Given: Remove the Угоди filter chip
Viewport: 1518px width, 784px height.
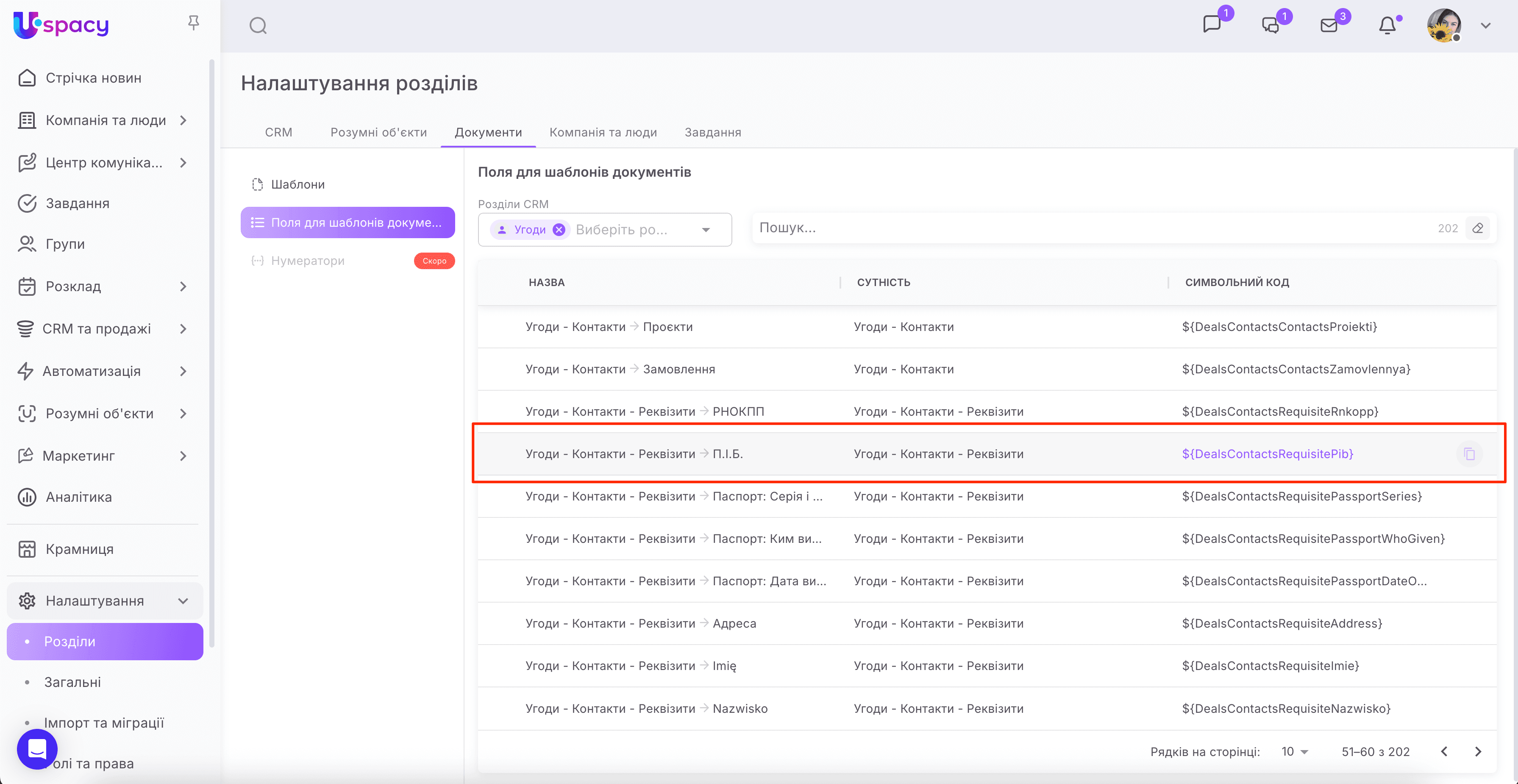Looking at the screenshot, I should 559,230.
